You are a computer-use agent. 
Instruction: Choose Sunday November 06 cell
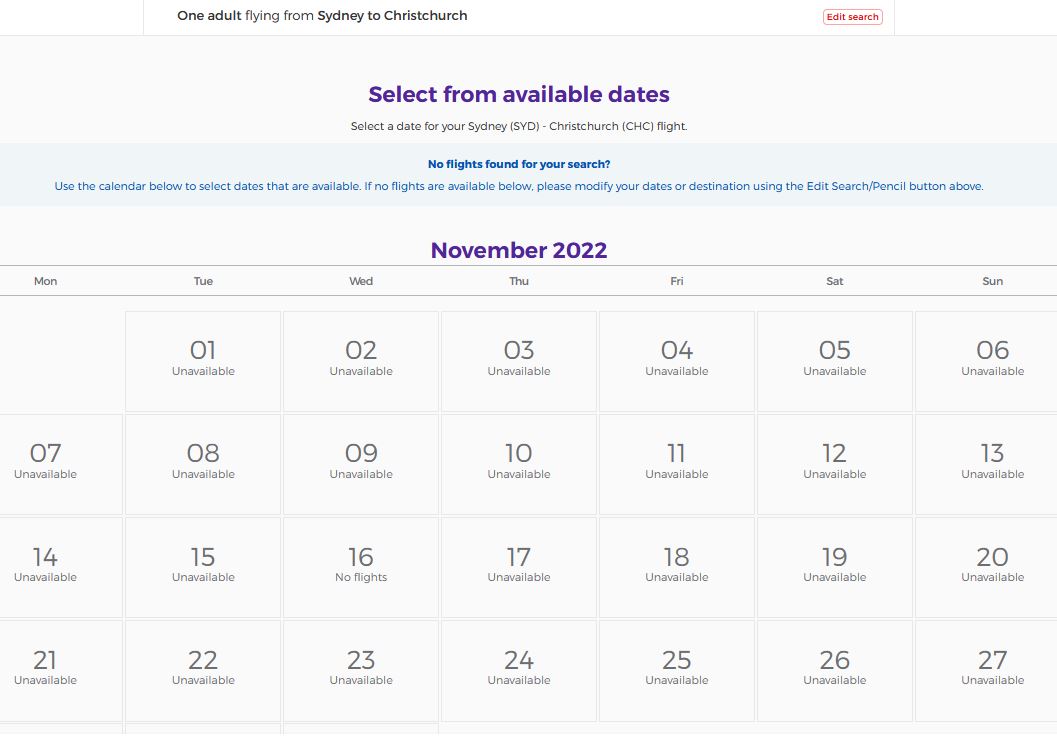point(992,360)
